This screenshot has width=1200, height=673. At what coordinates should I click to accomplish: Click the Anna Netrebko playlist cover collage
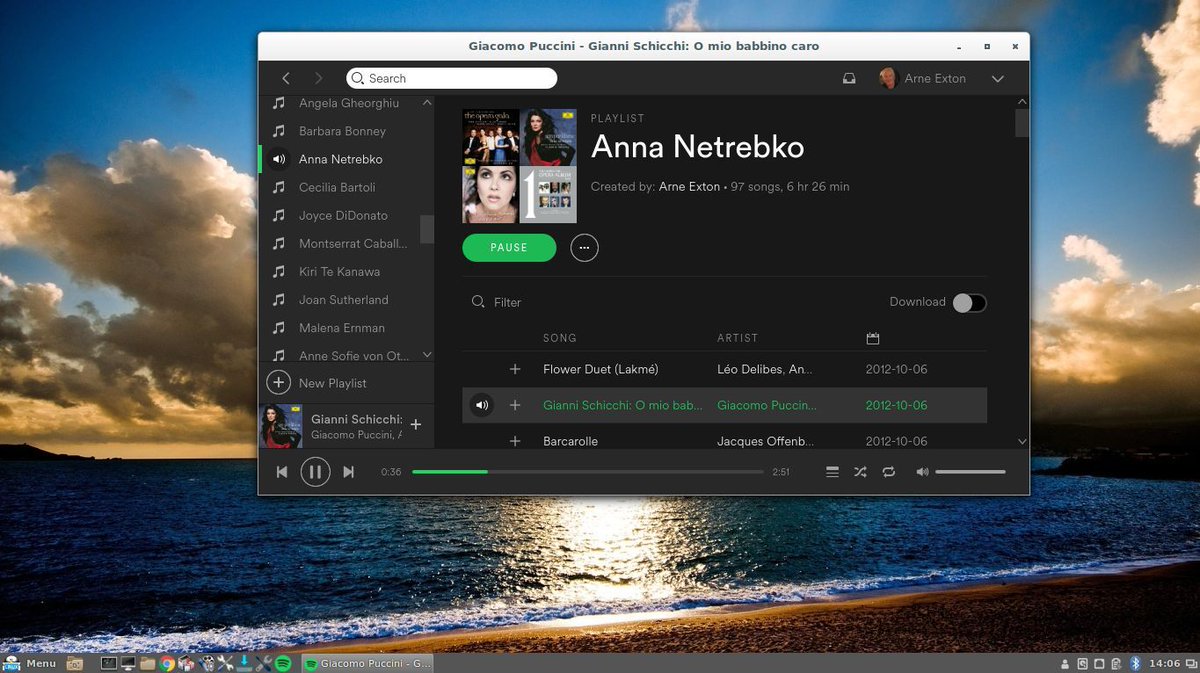[x=519, y=166]
